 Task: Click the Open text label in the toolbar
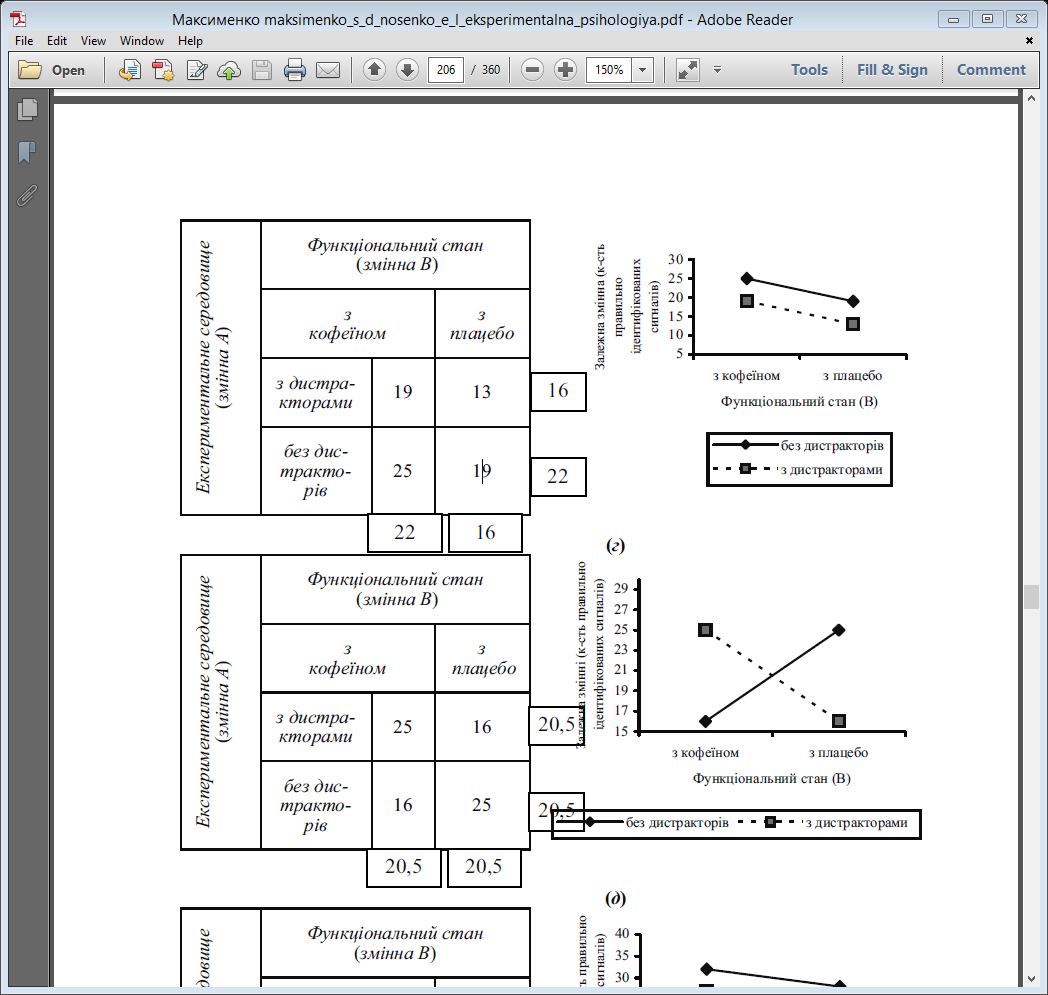[68, 70]
